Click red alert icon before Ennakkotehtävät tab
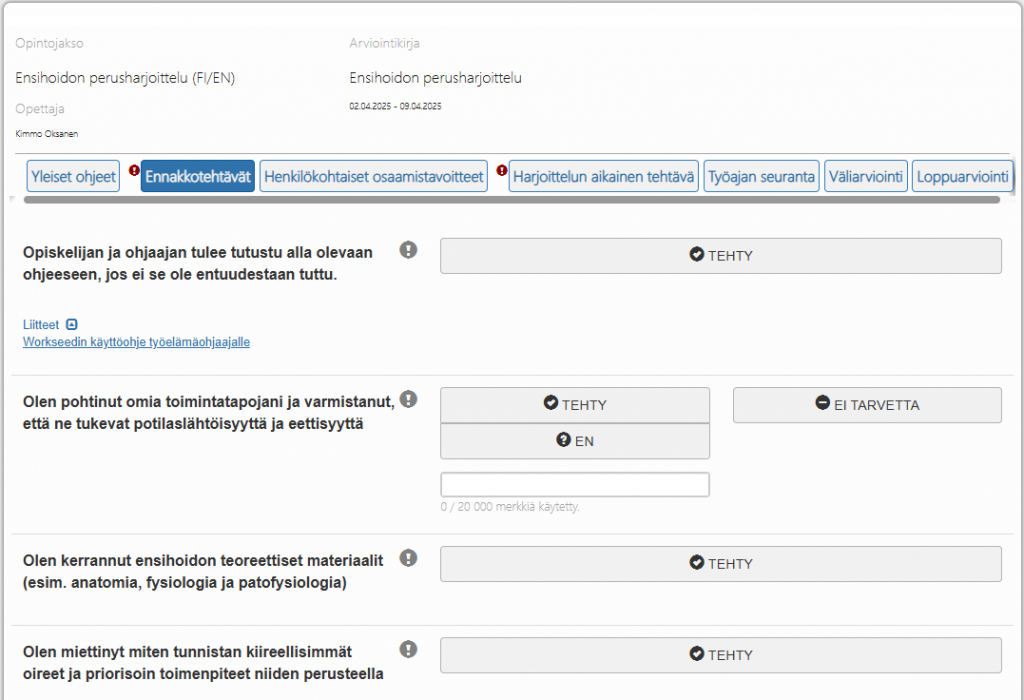 pyautogui.click(x=134, y=171)
